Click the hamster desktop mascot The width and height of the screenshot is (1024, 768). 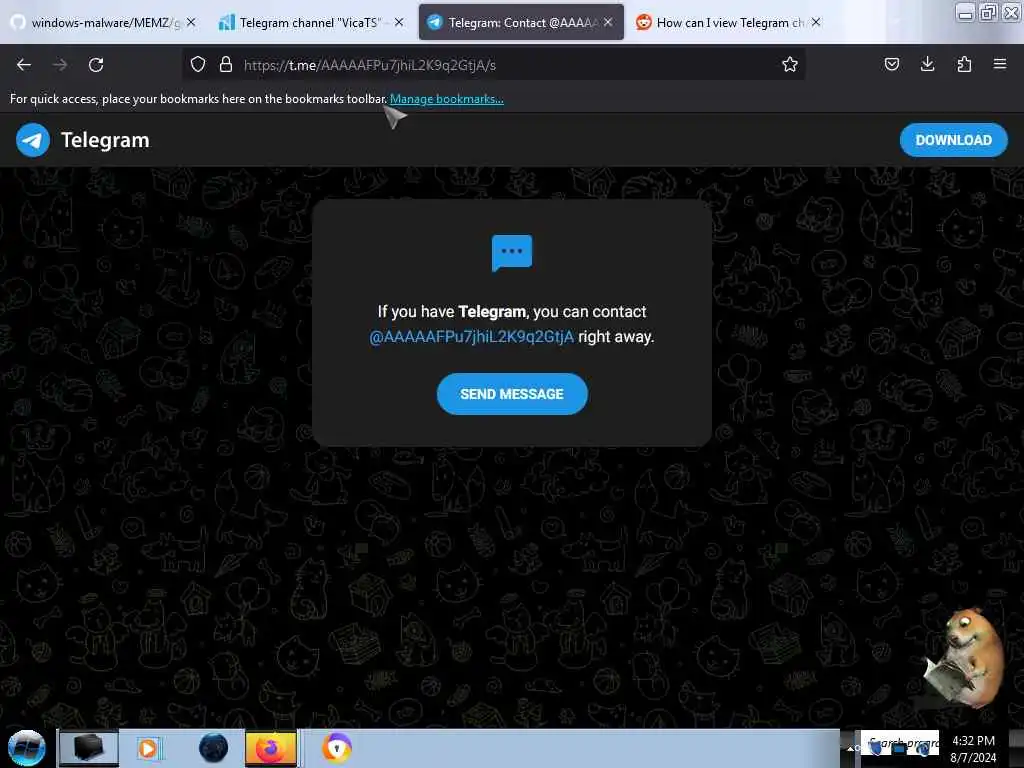pos(964,658)
